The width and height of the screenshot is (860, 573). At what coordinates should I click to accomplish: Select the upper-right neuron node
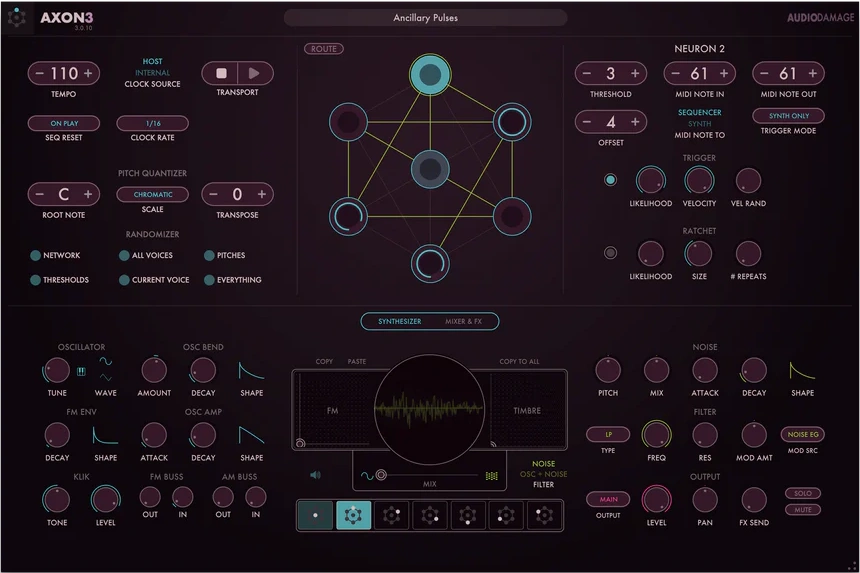click(512, 122)
